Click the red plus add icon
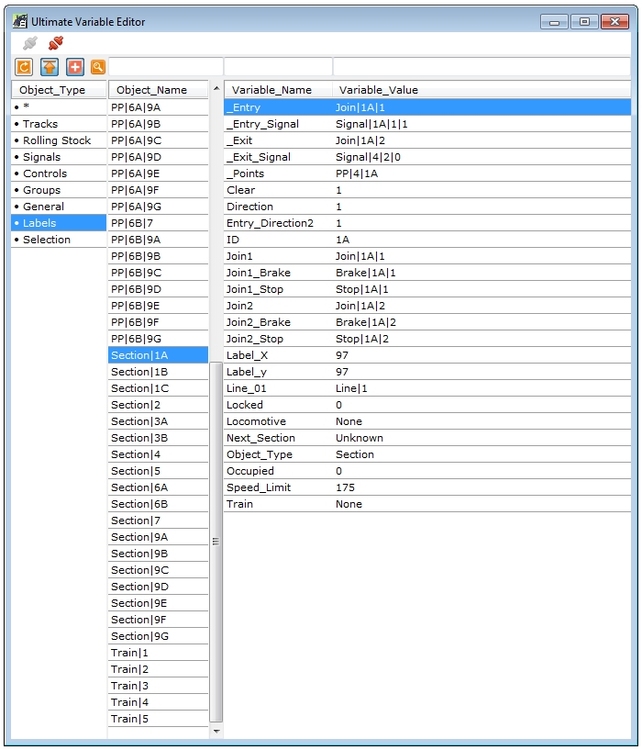 74,67
